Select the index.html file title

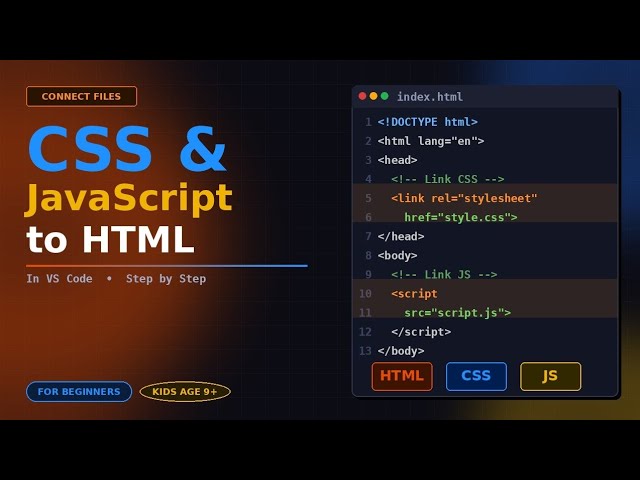coord(430,97)
